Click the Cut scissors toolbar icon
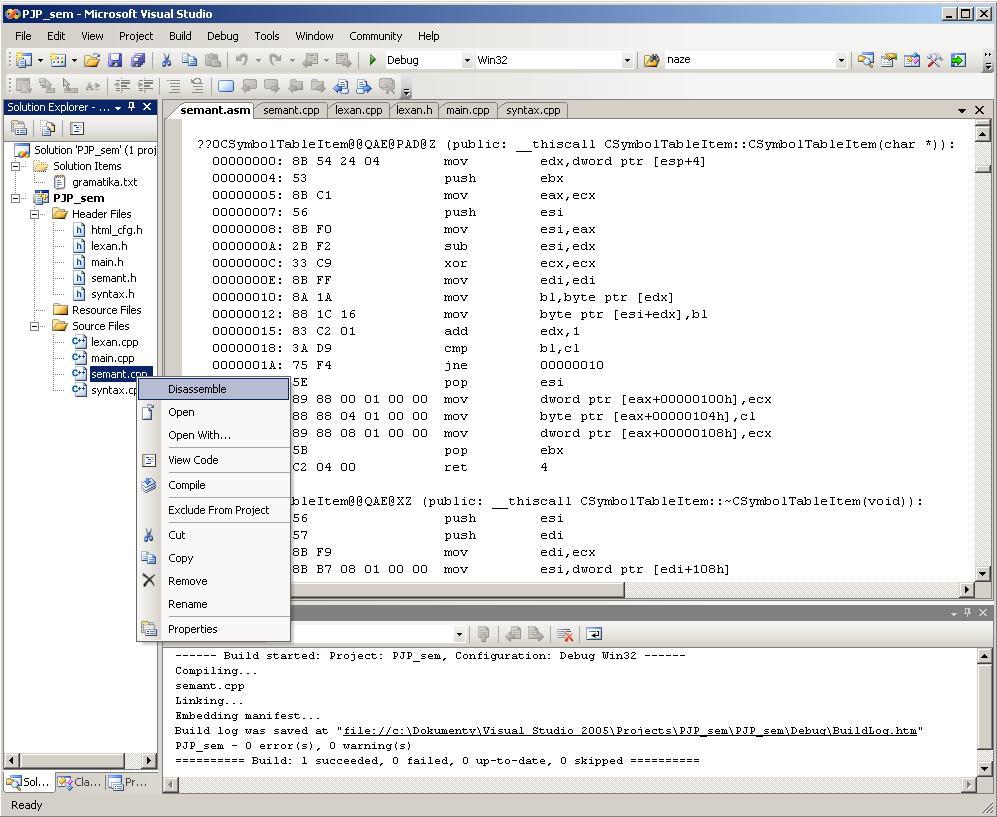Image resolution: width=997 pixels, height=817 pixels. tap(167, 60)
